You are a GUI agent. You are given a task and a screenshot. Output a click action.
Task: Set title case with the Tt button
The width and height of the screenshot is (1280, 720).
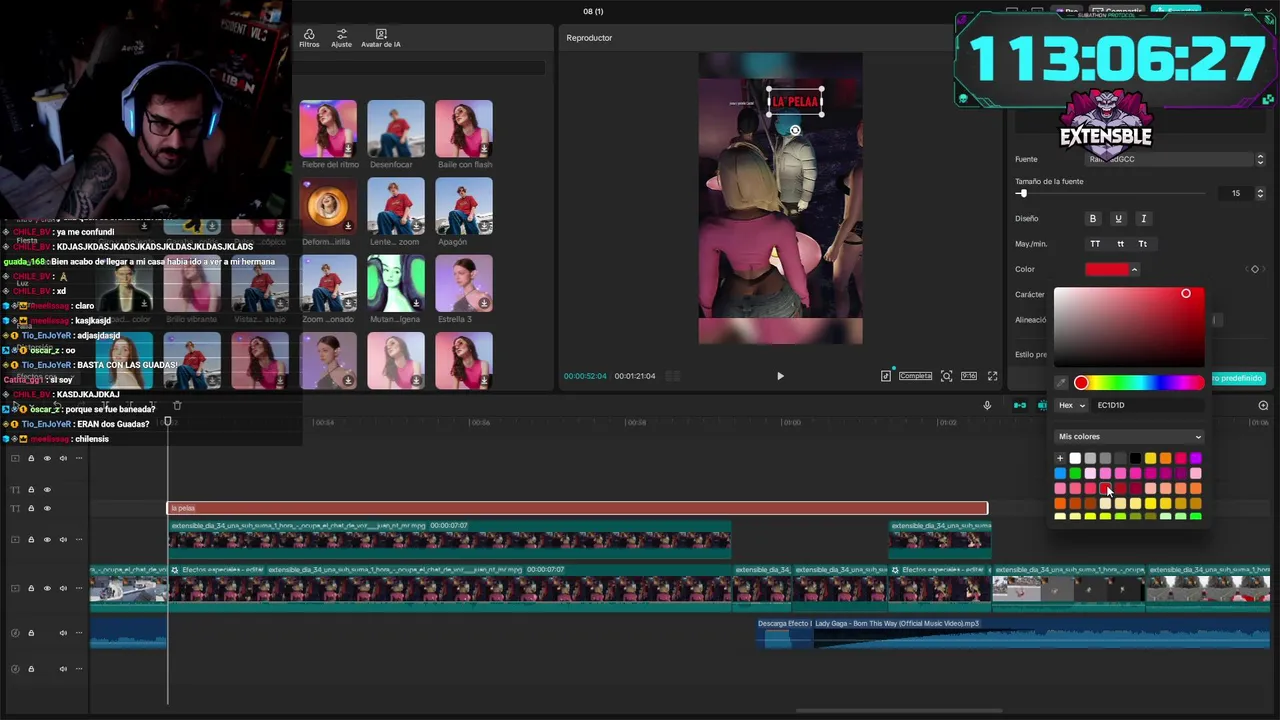(1143, 244)
